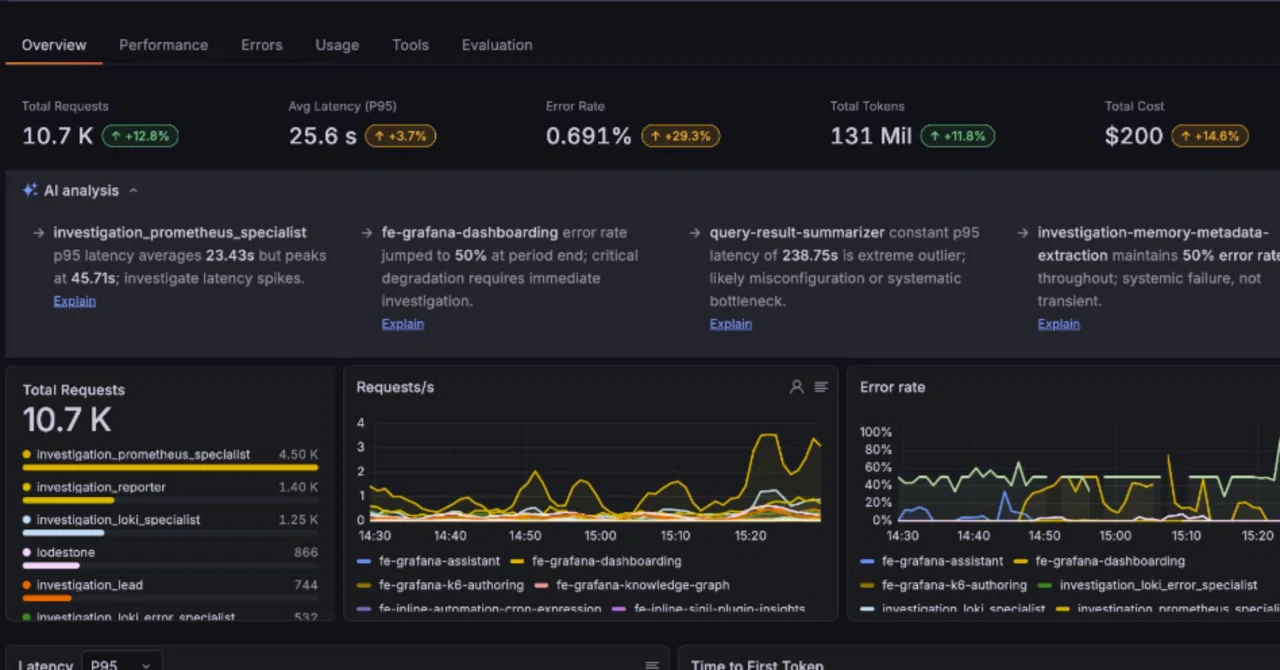Open the Latency panel list menu icon
Image resolution: width=1280 pixels, height=670 pixels.
[652, 665]
